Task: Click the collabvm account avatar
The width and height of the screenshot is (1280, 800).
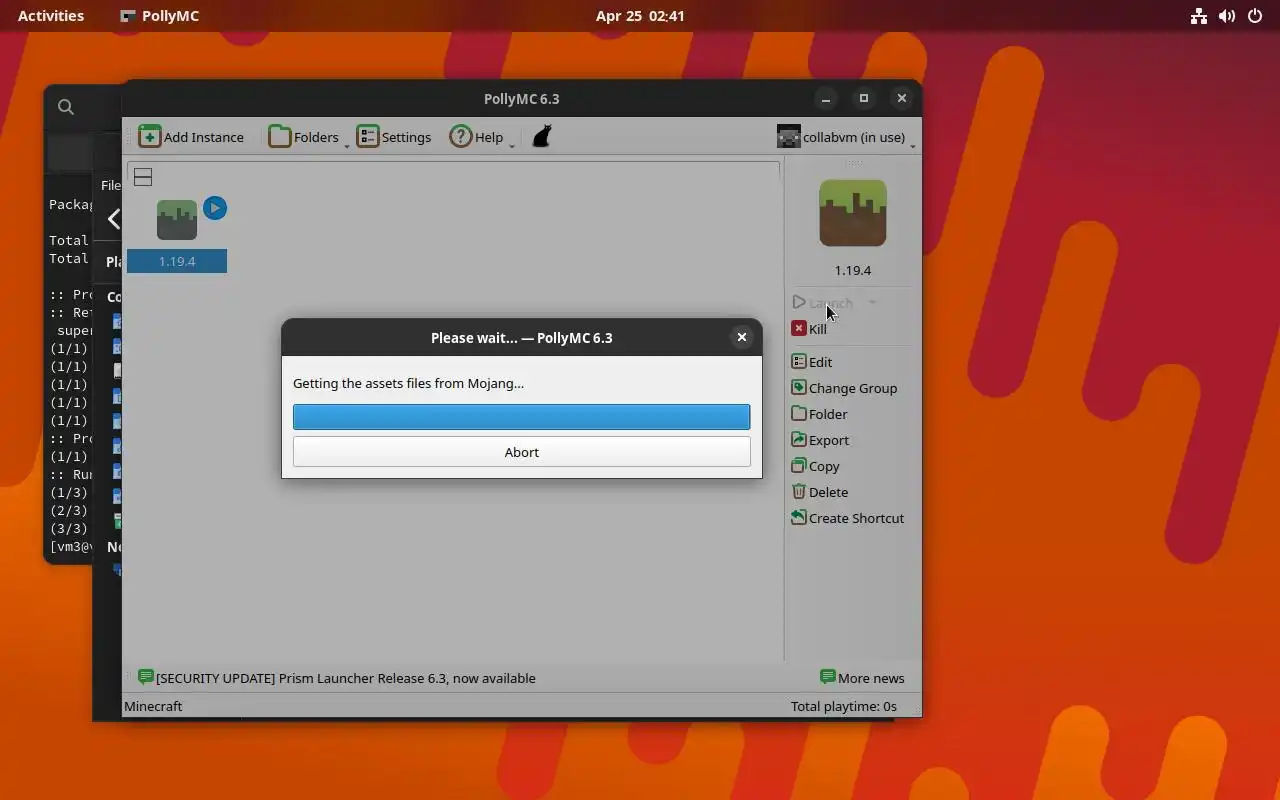Action: [788, 137]
